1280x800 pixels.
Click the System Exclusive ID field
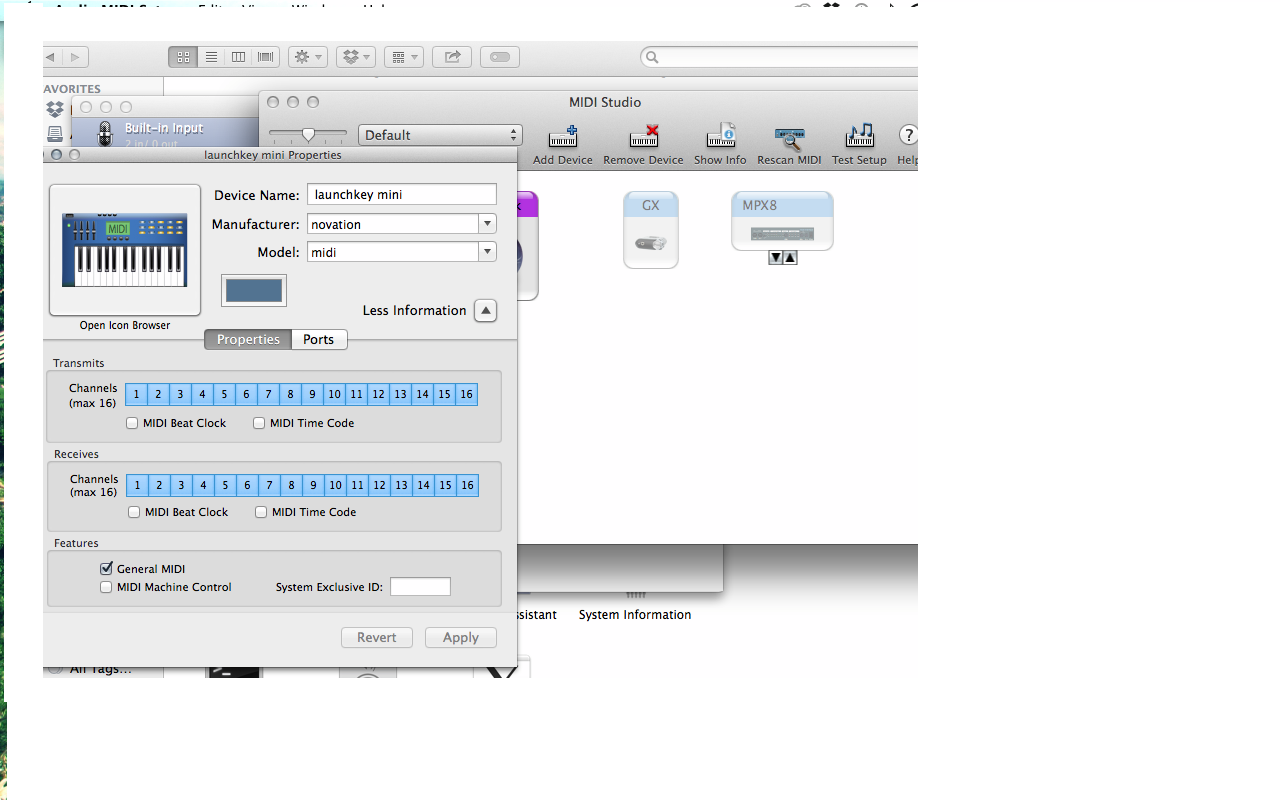coord(420,587)
